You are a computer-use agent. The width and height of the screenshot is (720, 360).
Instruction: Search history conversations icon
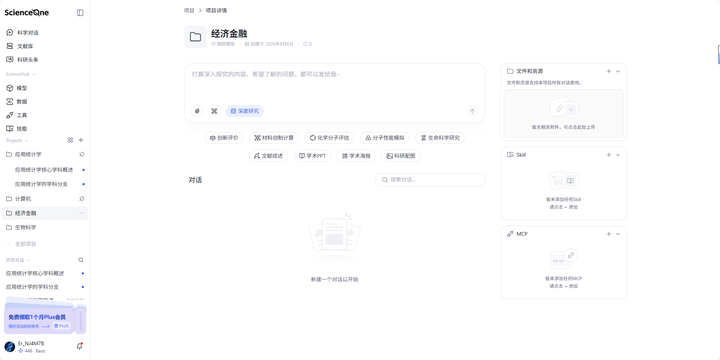pos(81,260)
